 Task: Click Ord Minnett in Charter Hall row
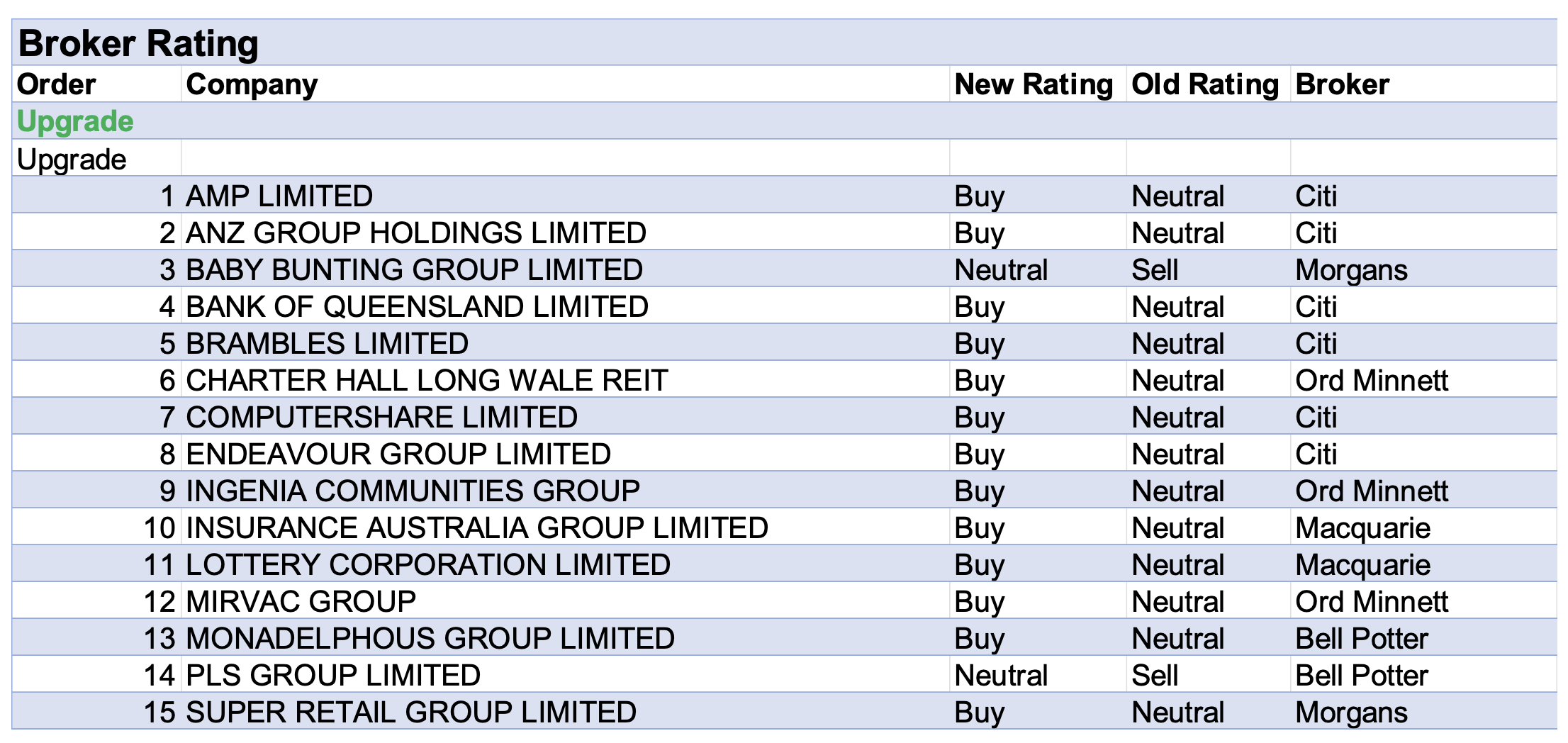[x=1371, y=381]
